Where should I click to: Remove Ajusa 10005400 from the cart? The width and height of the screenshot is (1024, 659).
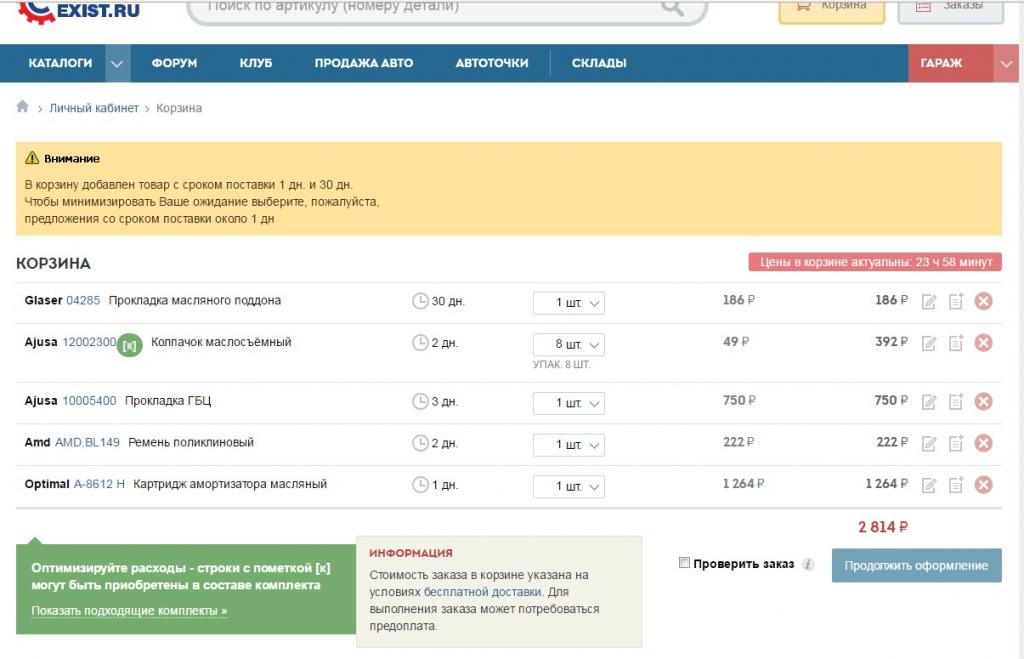984,402
